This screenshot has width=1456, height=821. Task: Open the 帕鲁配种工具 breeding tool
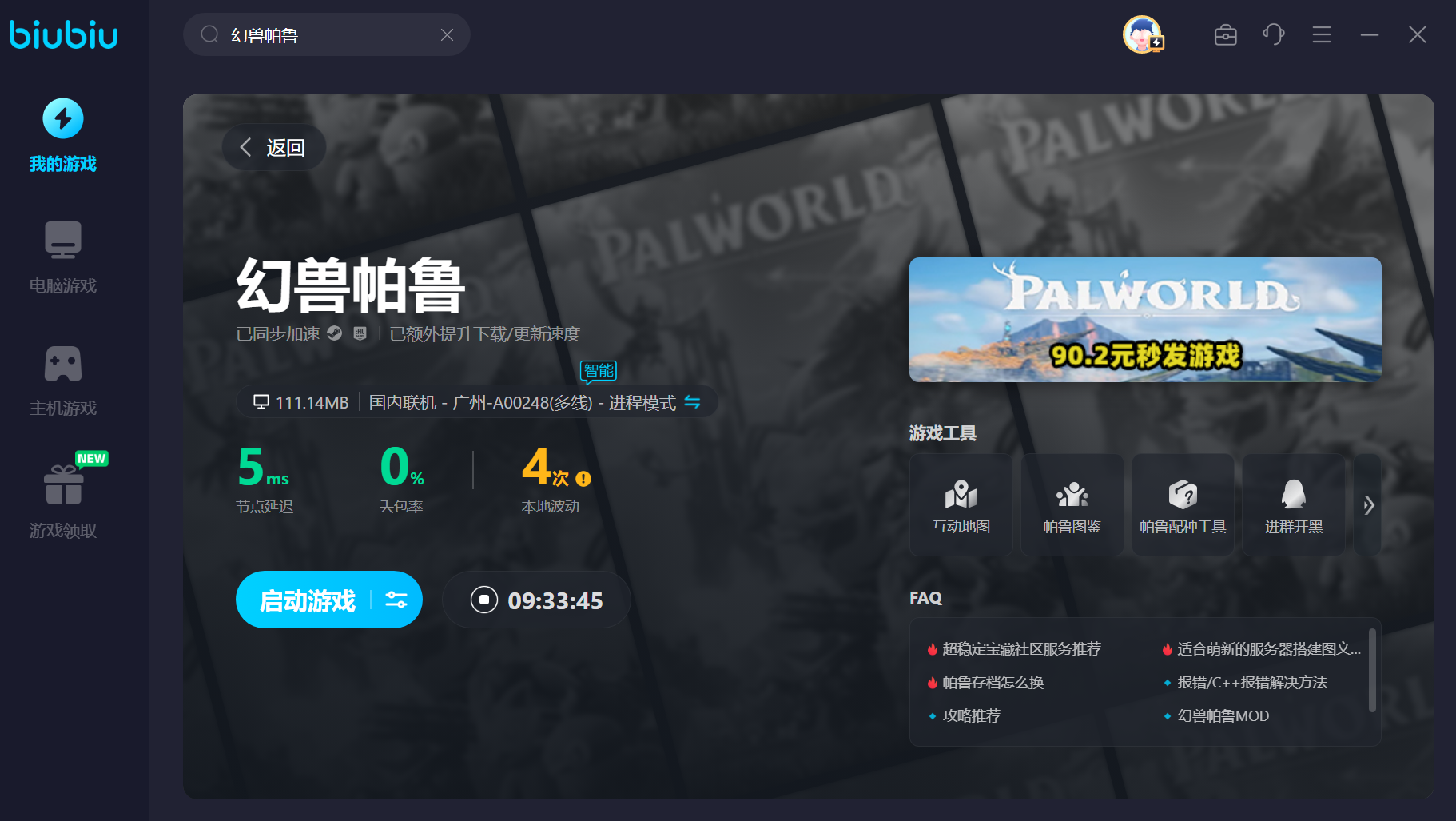1183,505
